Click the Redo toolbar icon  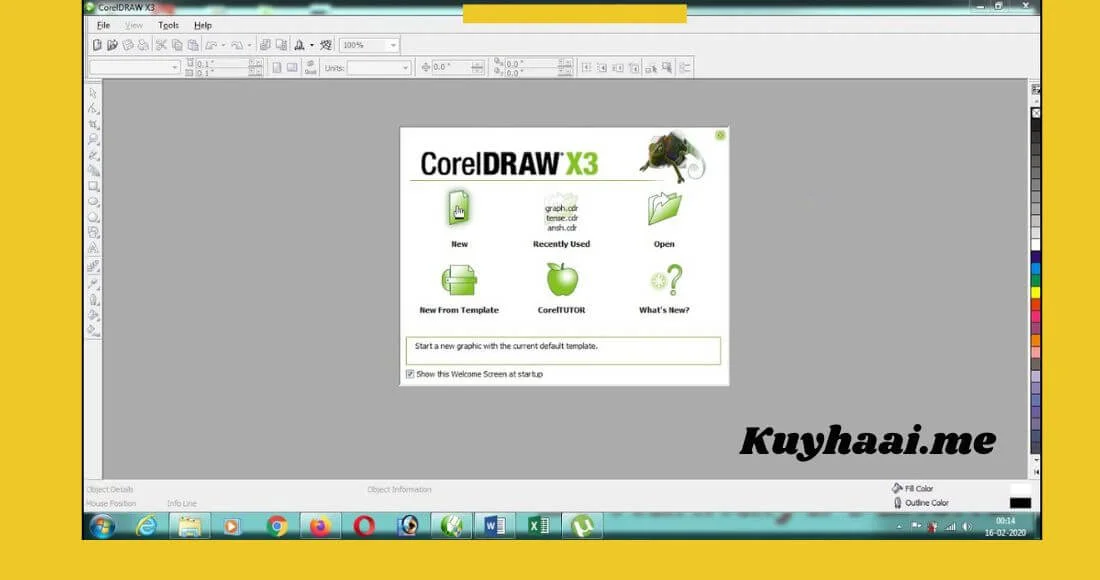[238, 45]
